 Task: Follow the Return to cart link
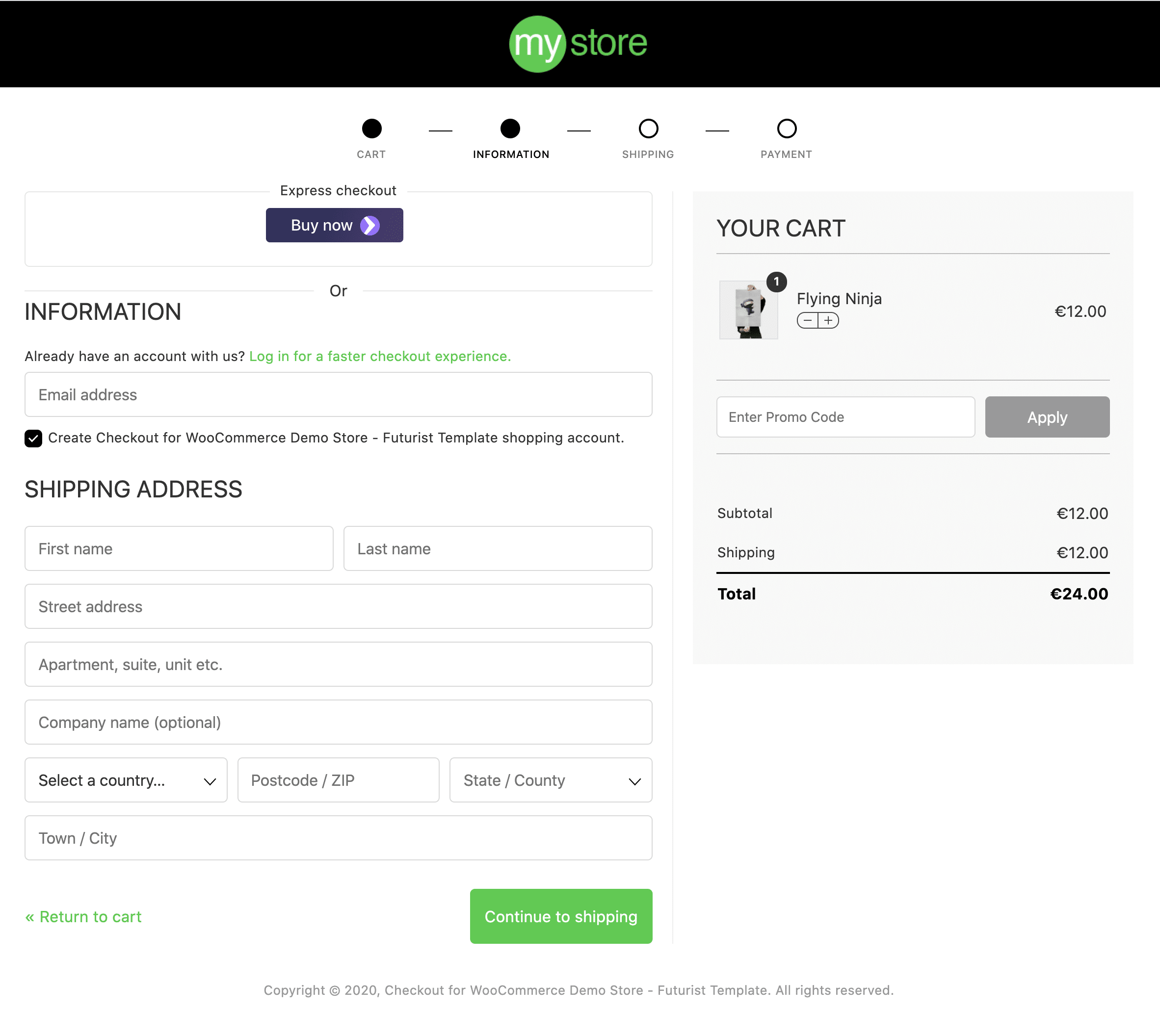[84, 916]
